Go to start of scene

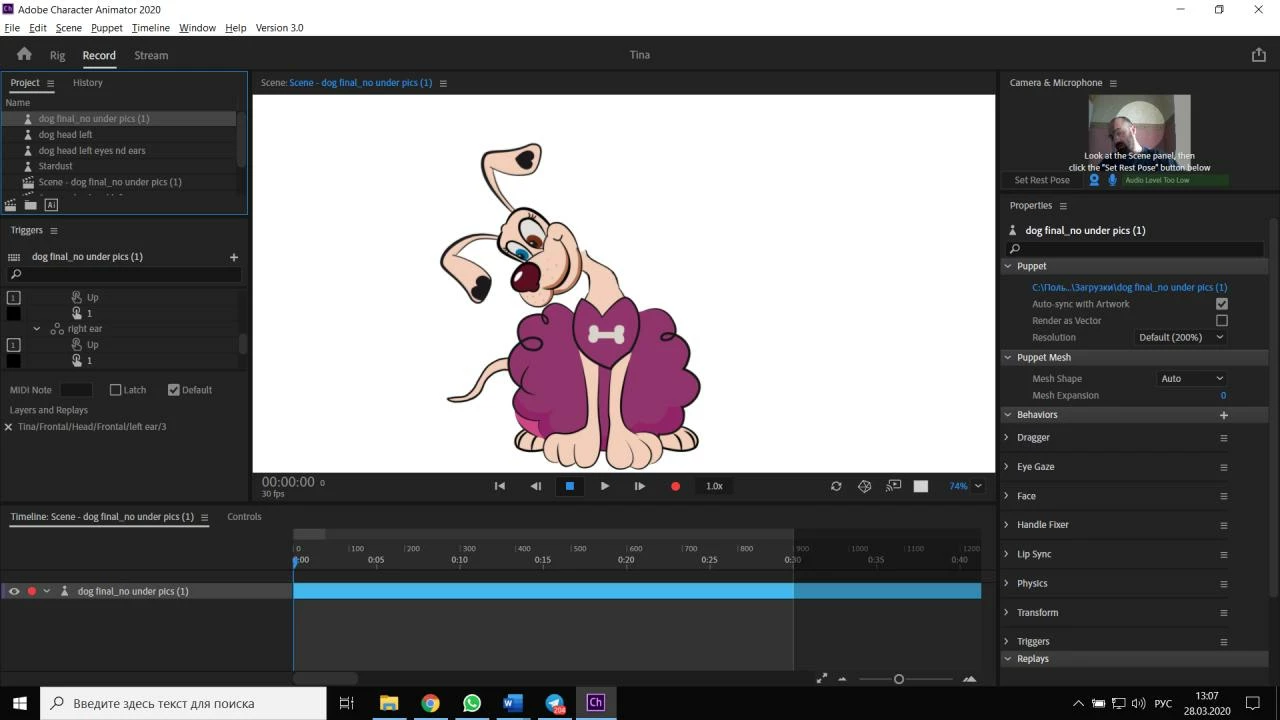pyautogui.click(x=500, y=486)
